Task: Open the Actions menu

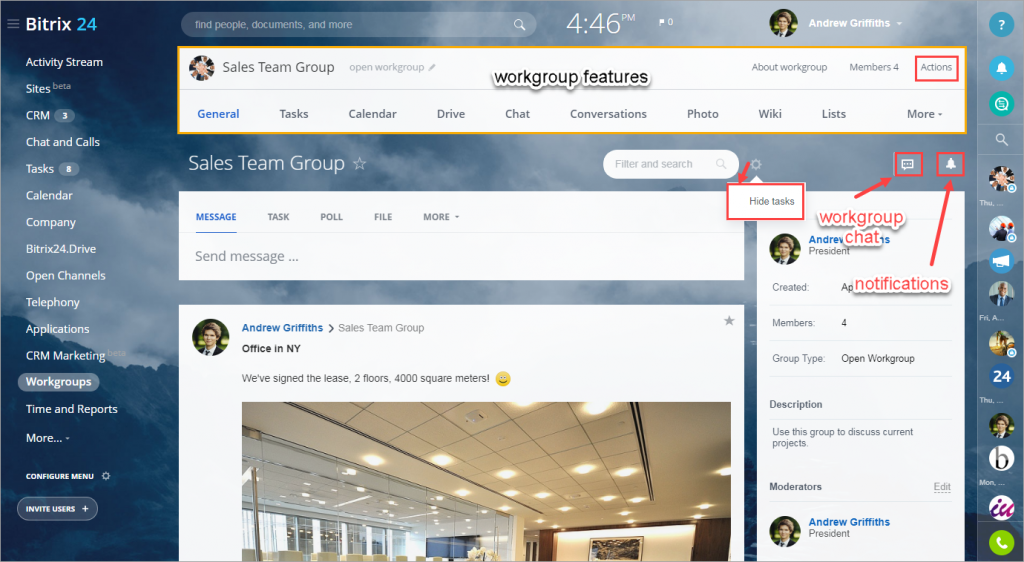Action: pos(936,67)
